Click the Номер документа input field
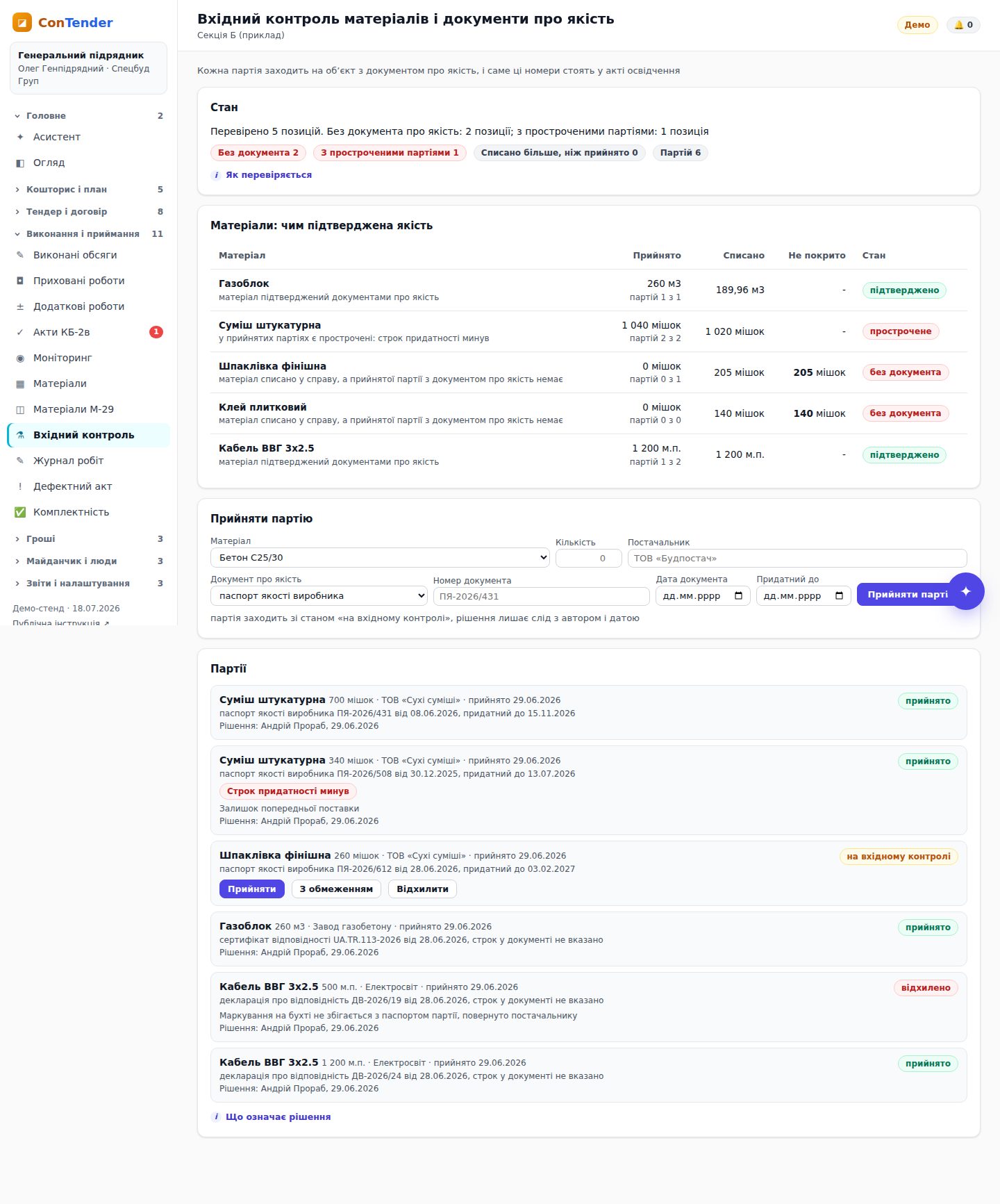Image resolution: width=1000 pixels, height=1204 pixels. pos(542,596)
